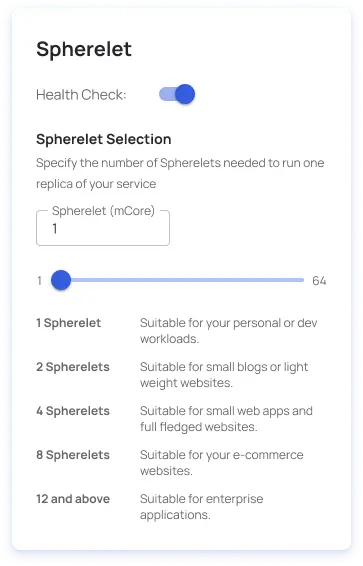Toggle the Health Check switch
The height and width of the screenshot is (566, 363).
(x=177, y=95)
